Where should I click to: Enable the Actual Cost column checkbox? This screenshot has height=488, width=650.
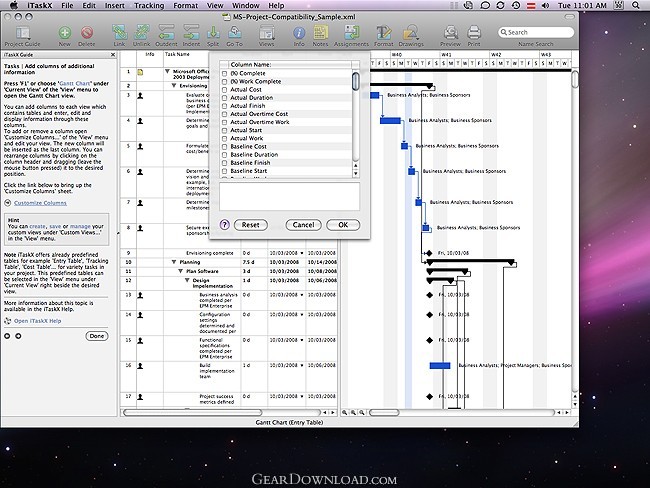pyautogui.click(x=224, y=90)
